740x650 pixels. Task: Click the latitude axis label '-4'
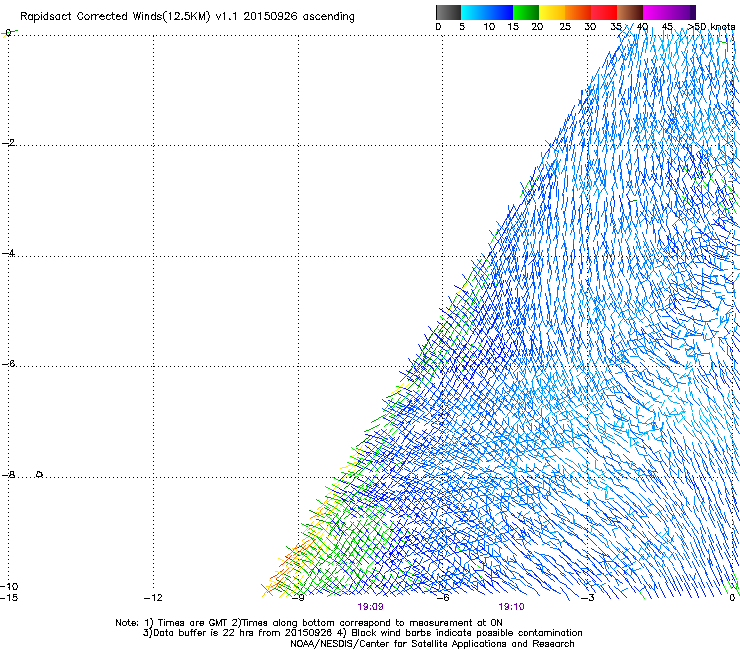pyautogui.click(x=8, y=253)
